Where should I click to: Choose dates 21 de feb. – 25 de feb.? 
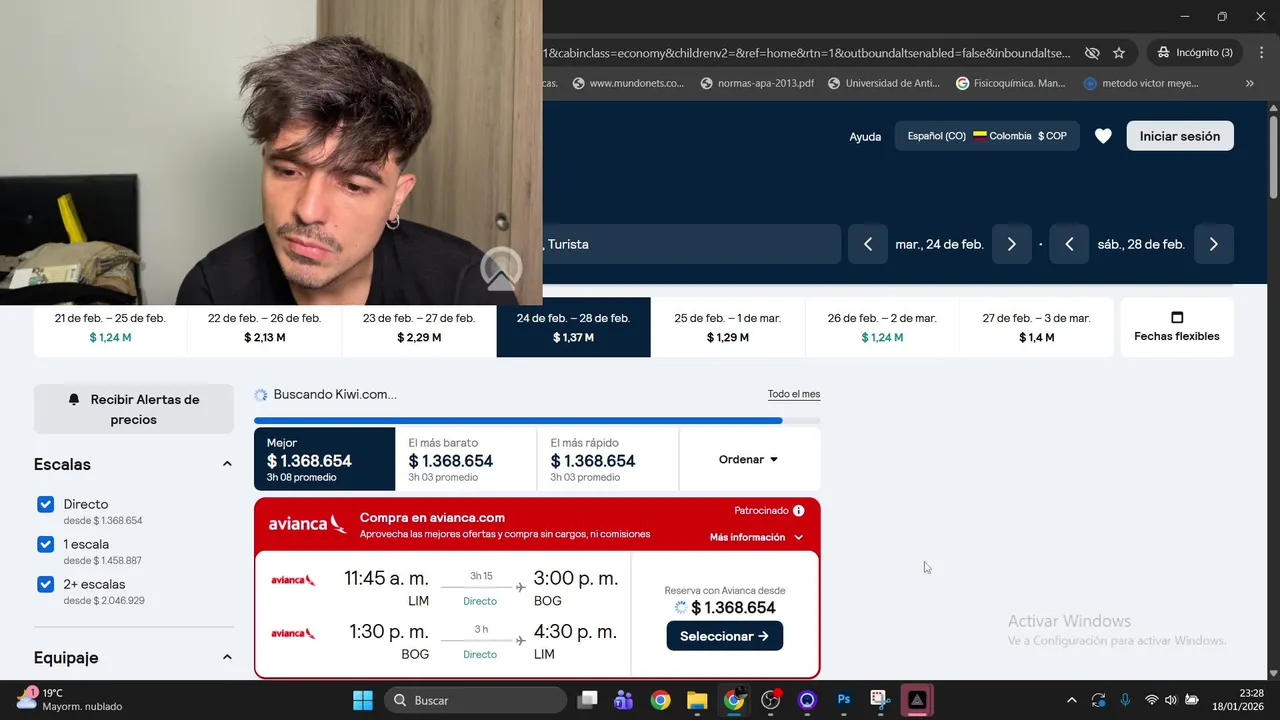[x=110, y=327]
